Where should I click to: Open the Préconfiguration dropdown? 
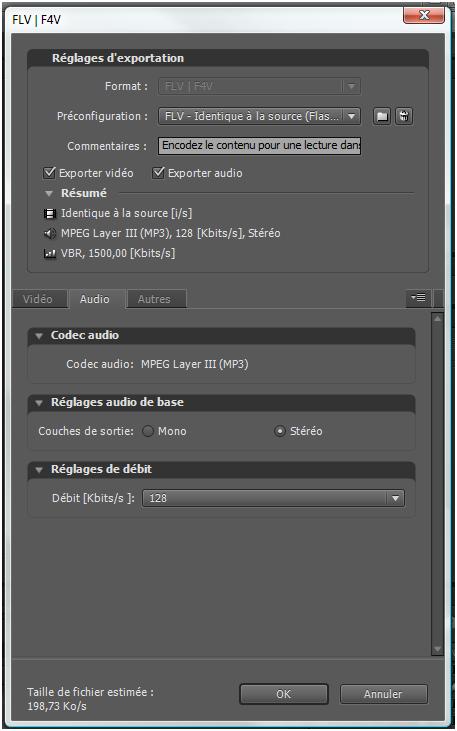tap(259, 117)
